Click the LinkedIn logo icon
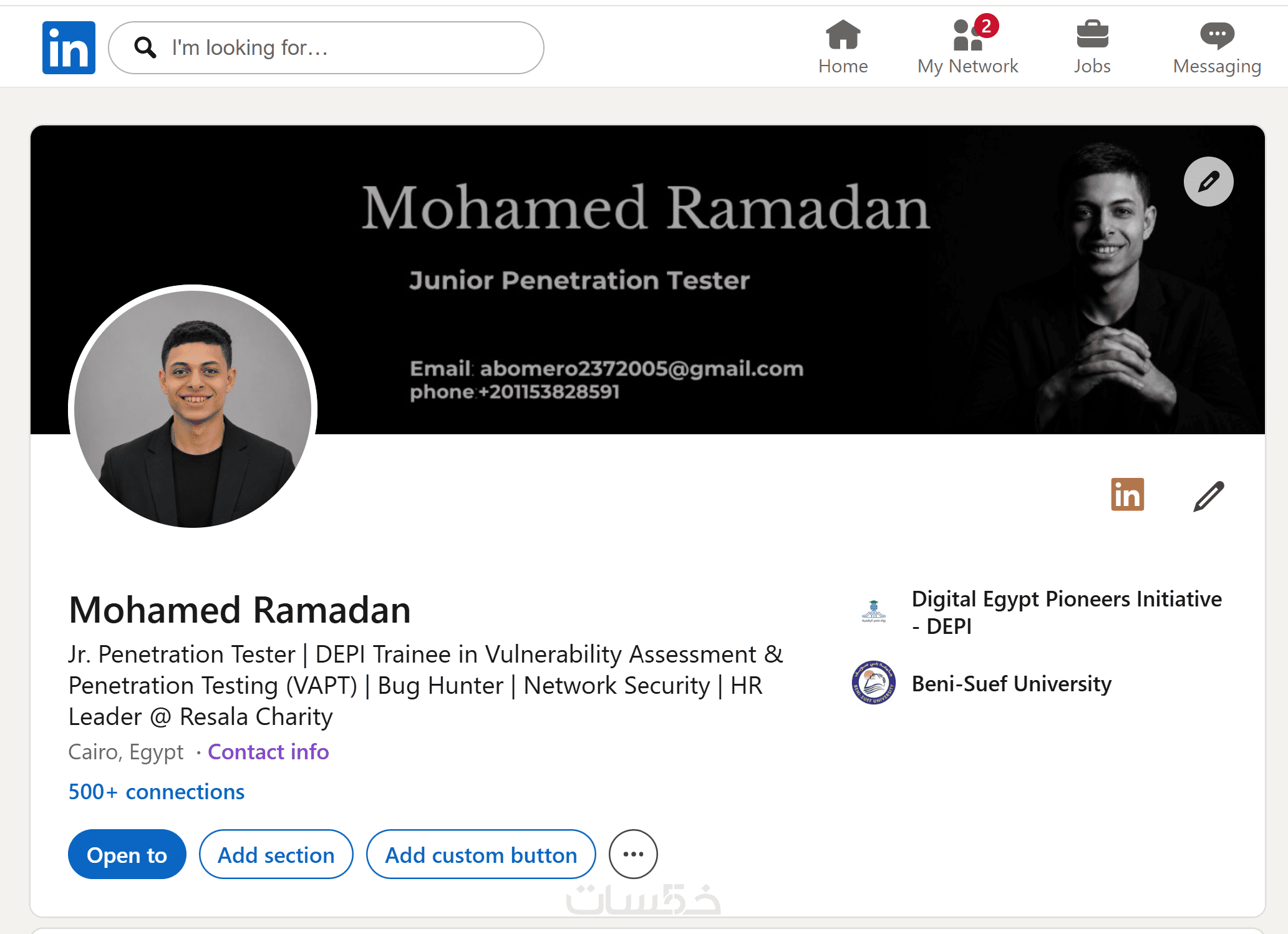This screenshot has height=934, width=1288. (69, 47)
